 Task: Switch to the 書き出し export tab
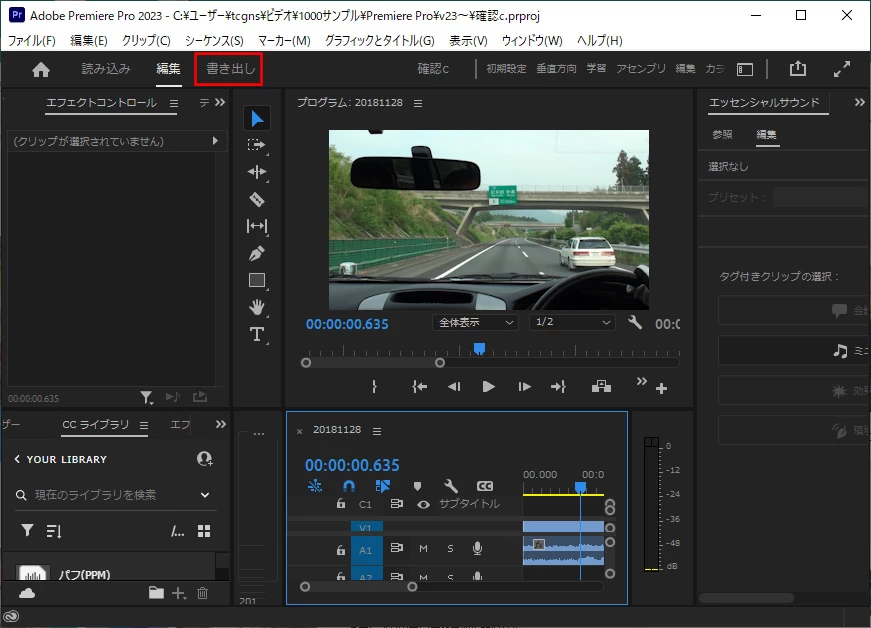pos(231,69)
